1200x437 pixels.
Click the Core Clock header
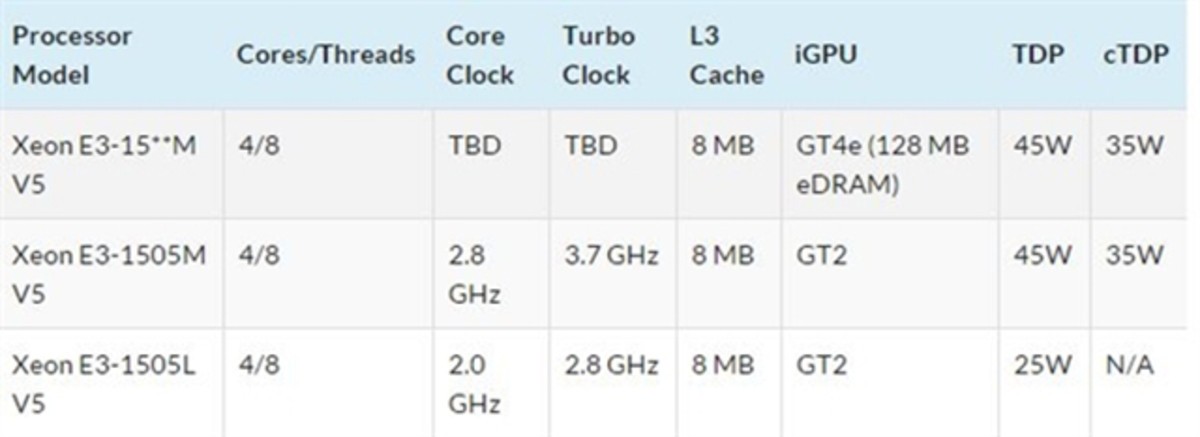pos(480,56)
